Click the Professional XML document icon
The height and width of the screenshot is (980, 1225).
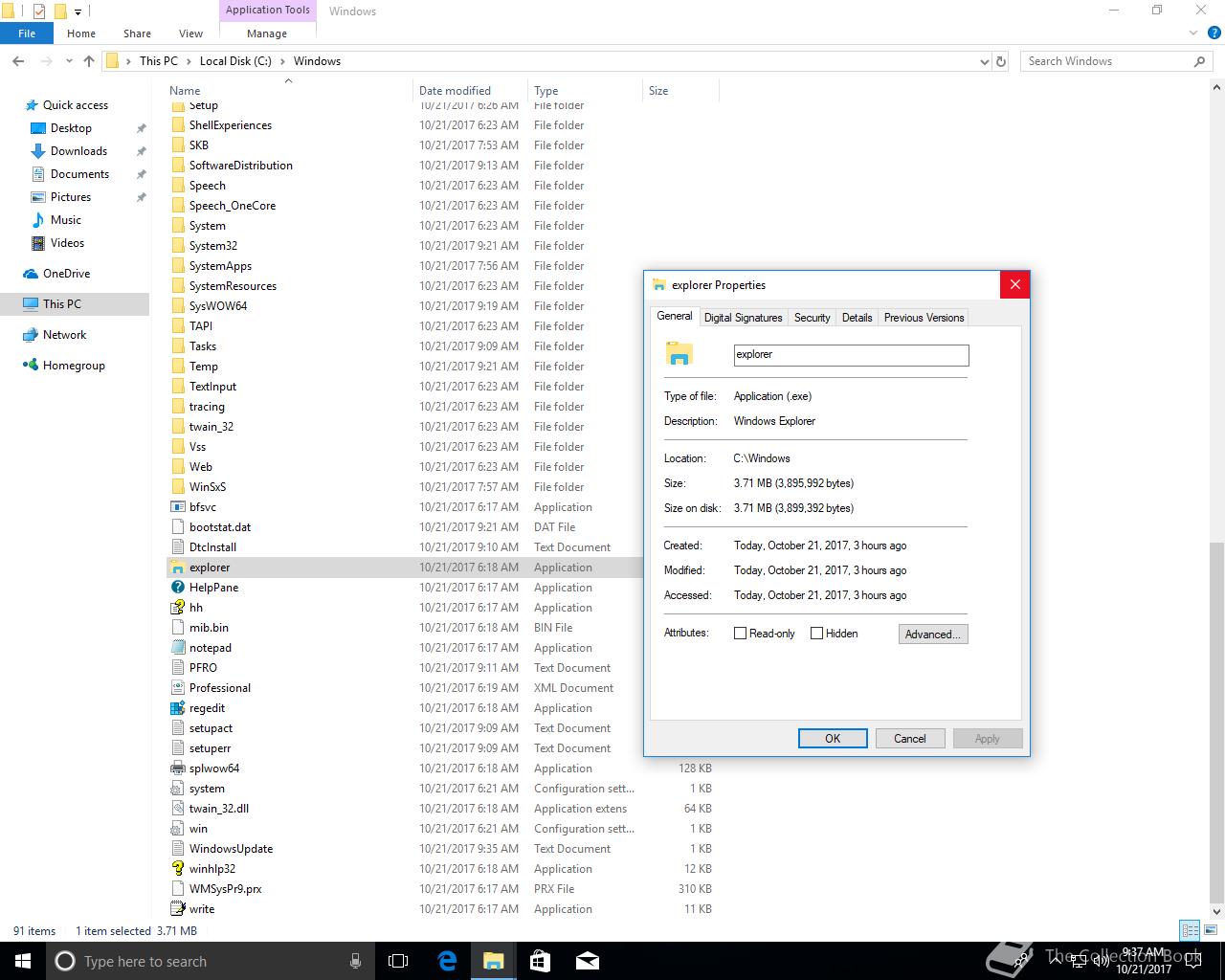click(177, 688)
